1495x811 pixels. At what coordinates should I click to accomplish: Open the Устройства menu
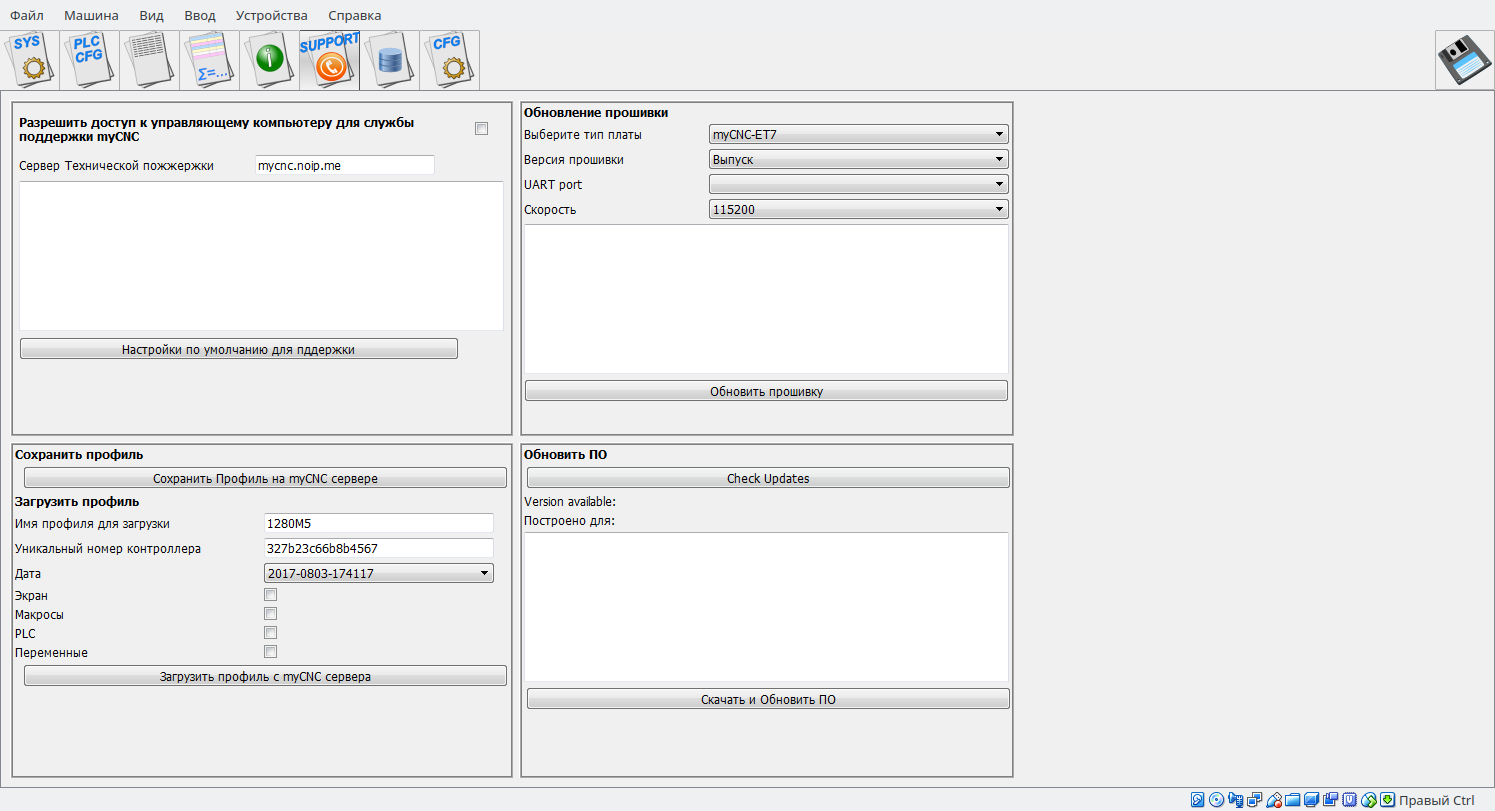[272, 15]
